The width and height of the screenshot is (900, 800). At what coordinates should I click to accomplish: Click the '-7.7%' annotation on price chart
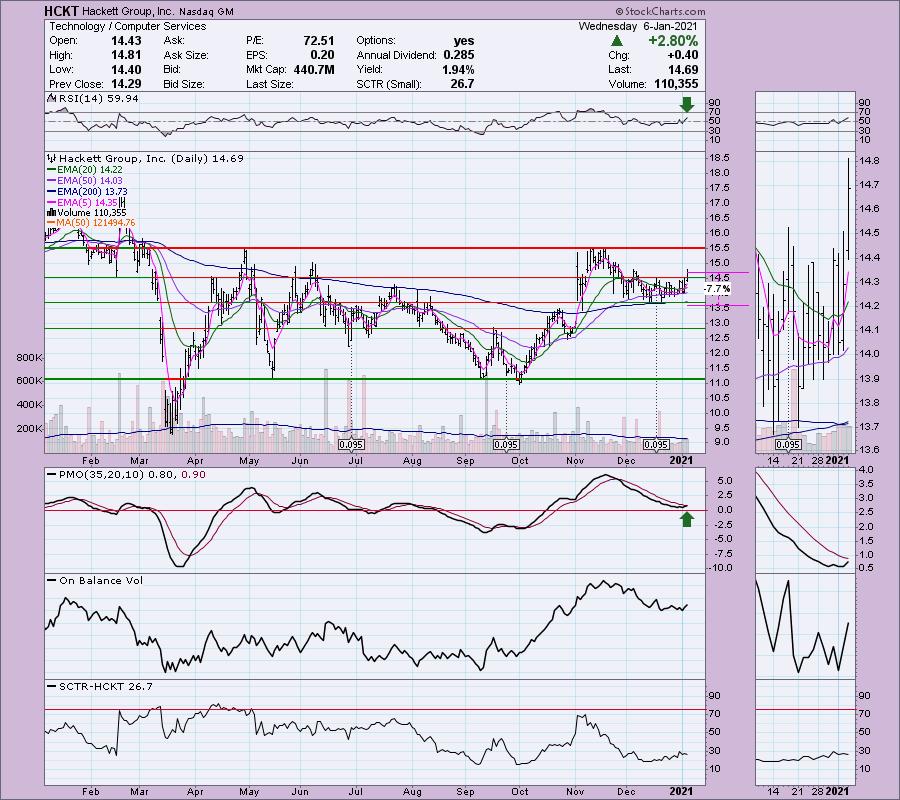(x=717, y=289)
